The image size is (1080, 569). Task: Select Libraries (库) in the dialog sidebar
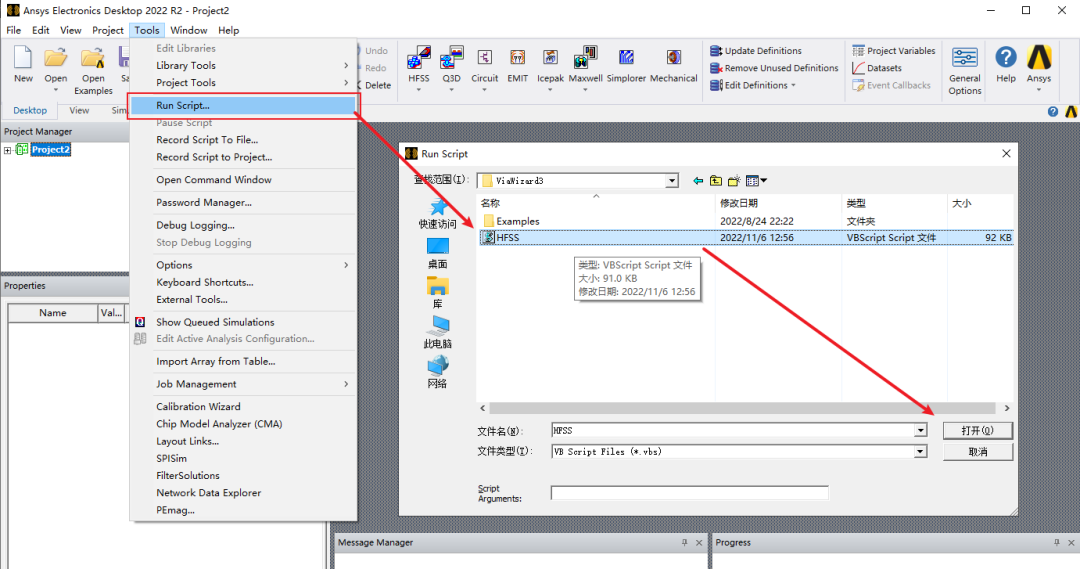tap(437, 293)
